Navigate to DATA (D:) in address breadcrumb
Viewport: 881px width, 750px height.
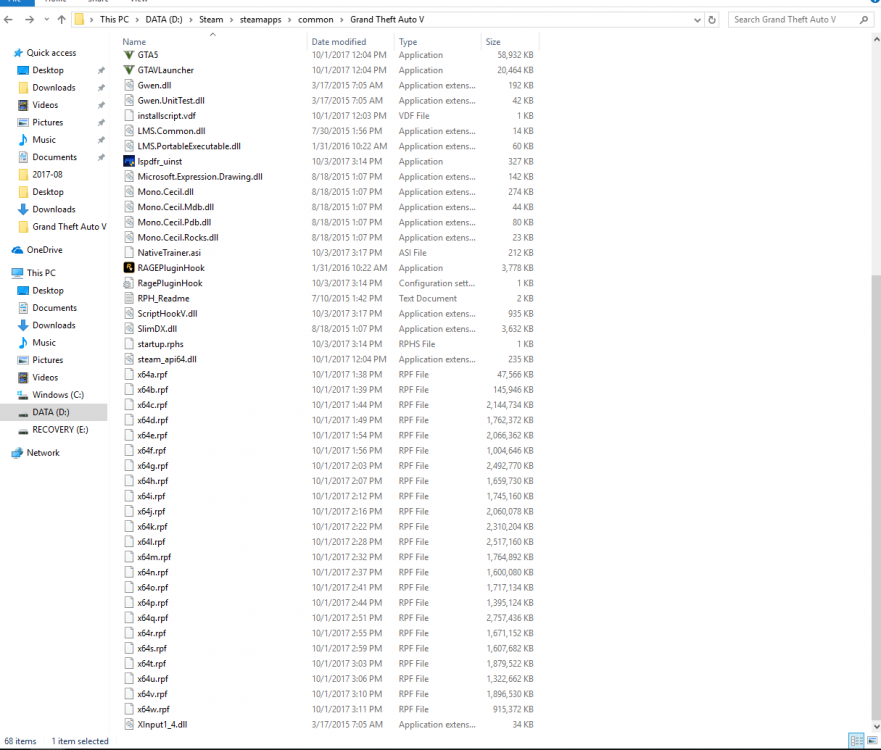164,20
